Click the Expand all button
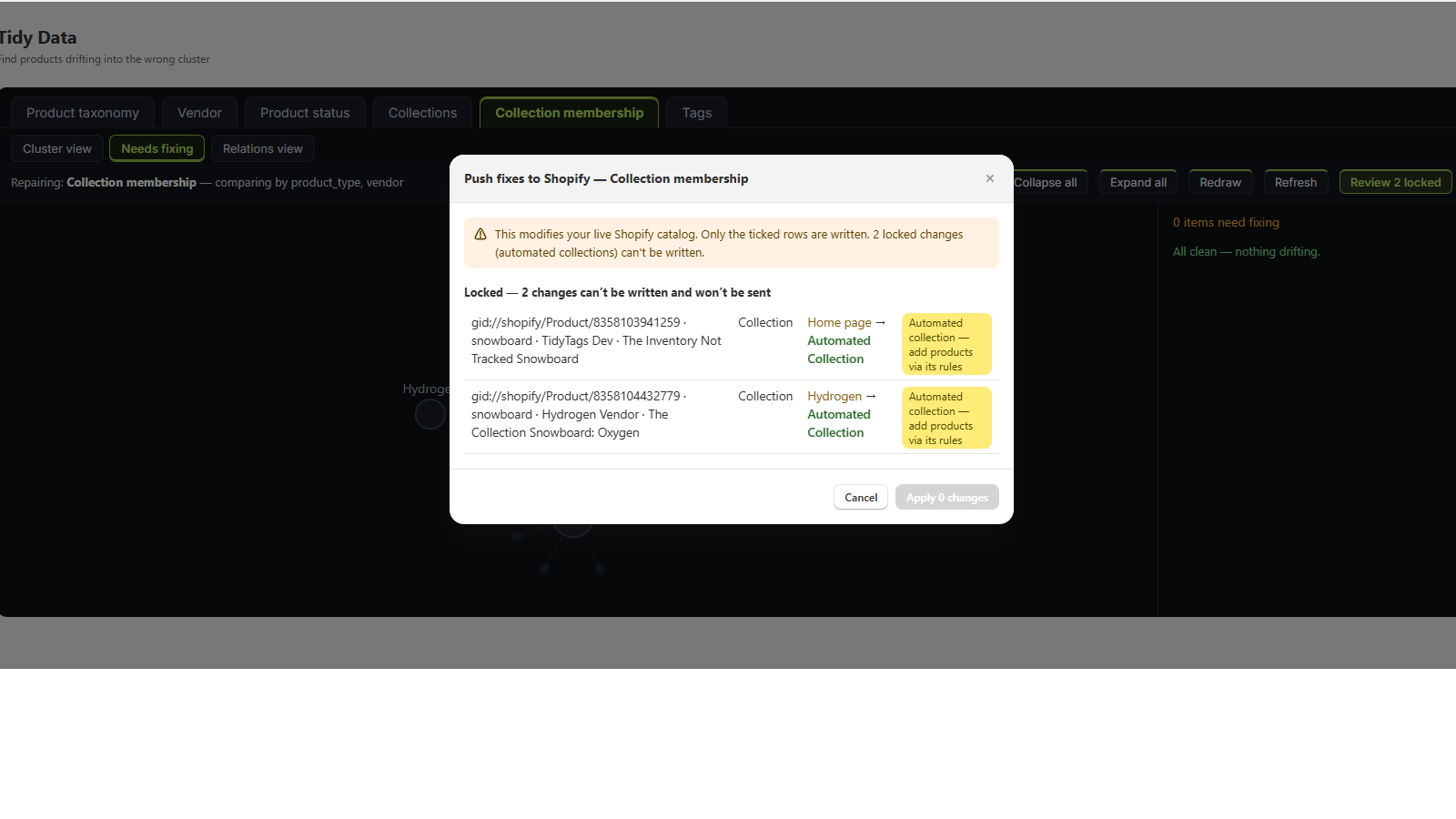 click(1138, 182)
